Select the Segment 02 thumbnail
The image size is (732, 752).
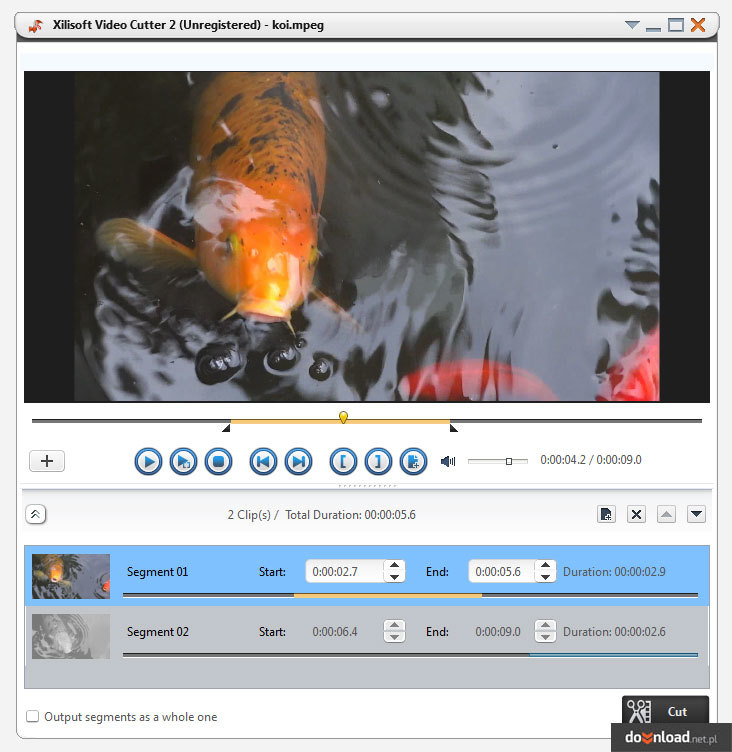tap(71, 636)
